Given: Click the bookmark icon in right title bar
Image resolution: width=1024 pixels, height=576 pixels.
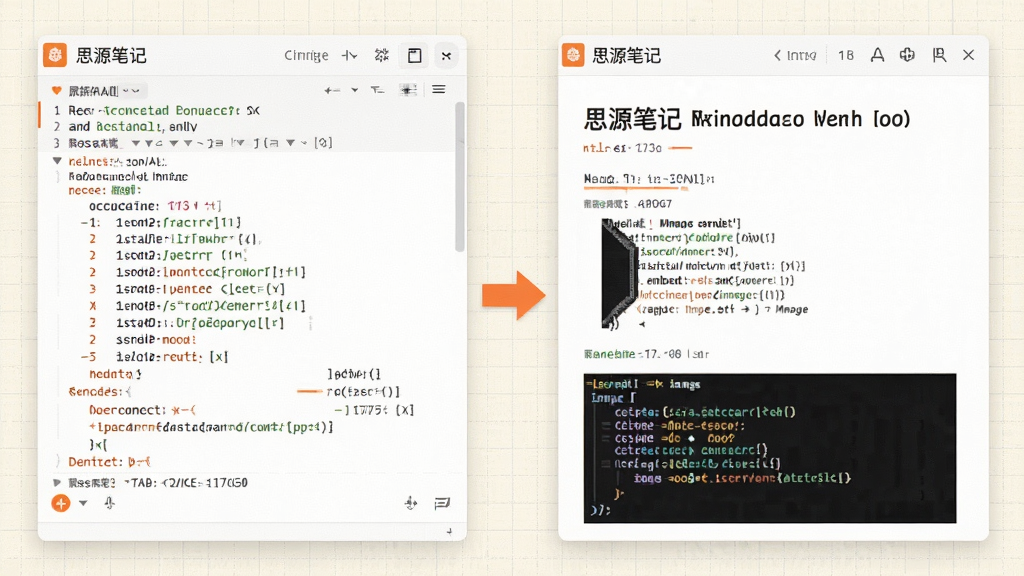Looking at the screenshot, I should click(939, 55).
